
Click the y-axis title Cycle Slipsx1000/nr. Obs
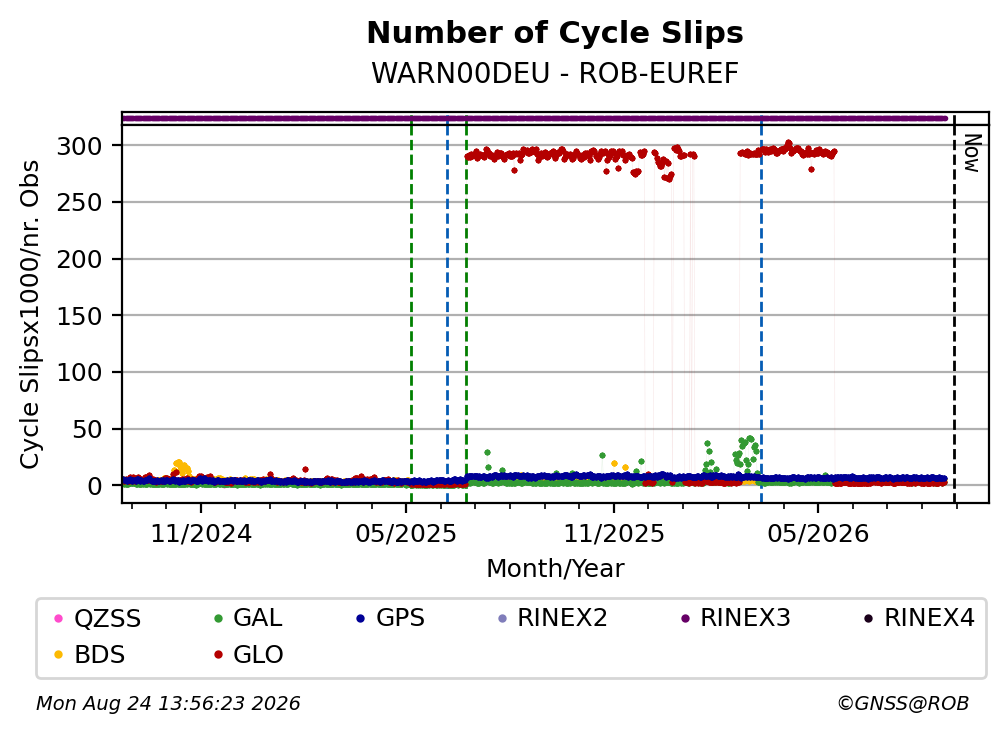30,314
